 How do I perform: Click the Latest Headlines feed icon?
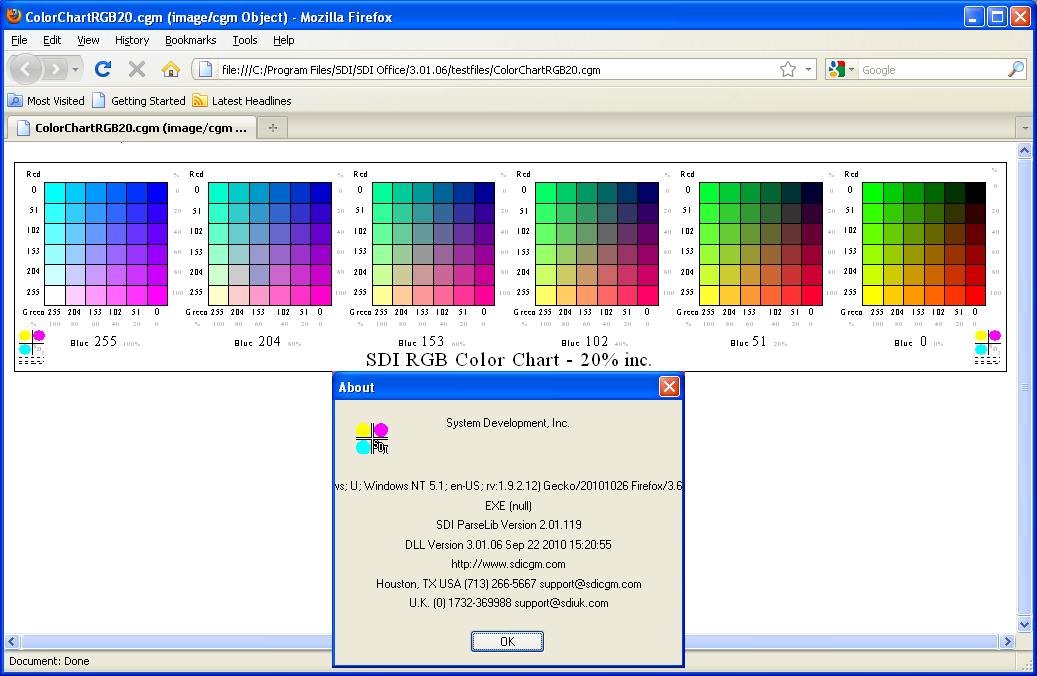click(202, 100)
